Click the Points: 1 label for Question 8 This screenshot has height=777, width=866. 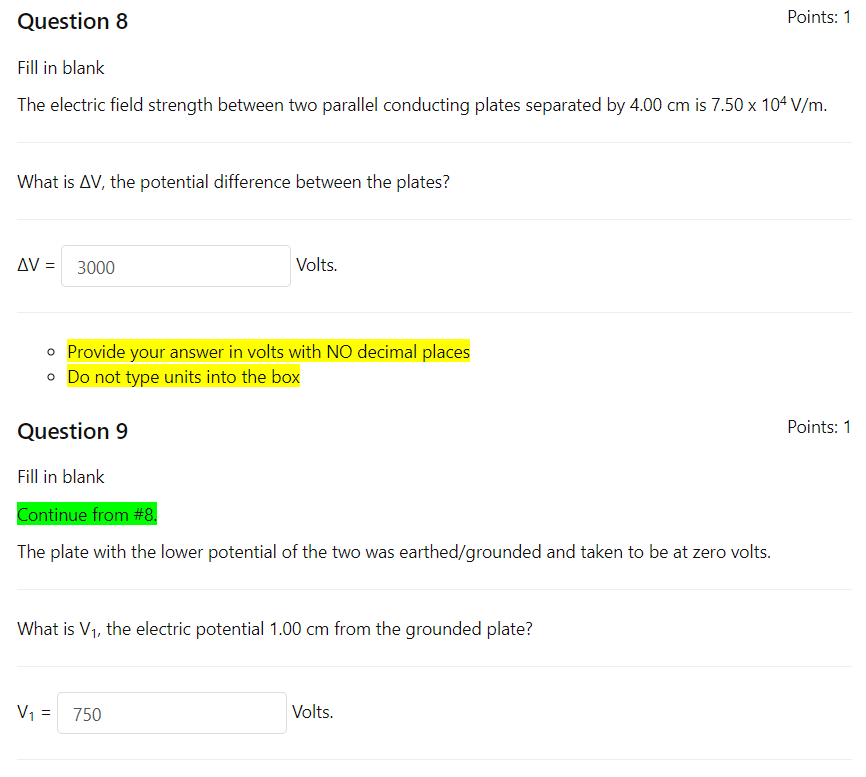coord(819,16)
